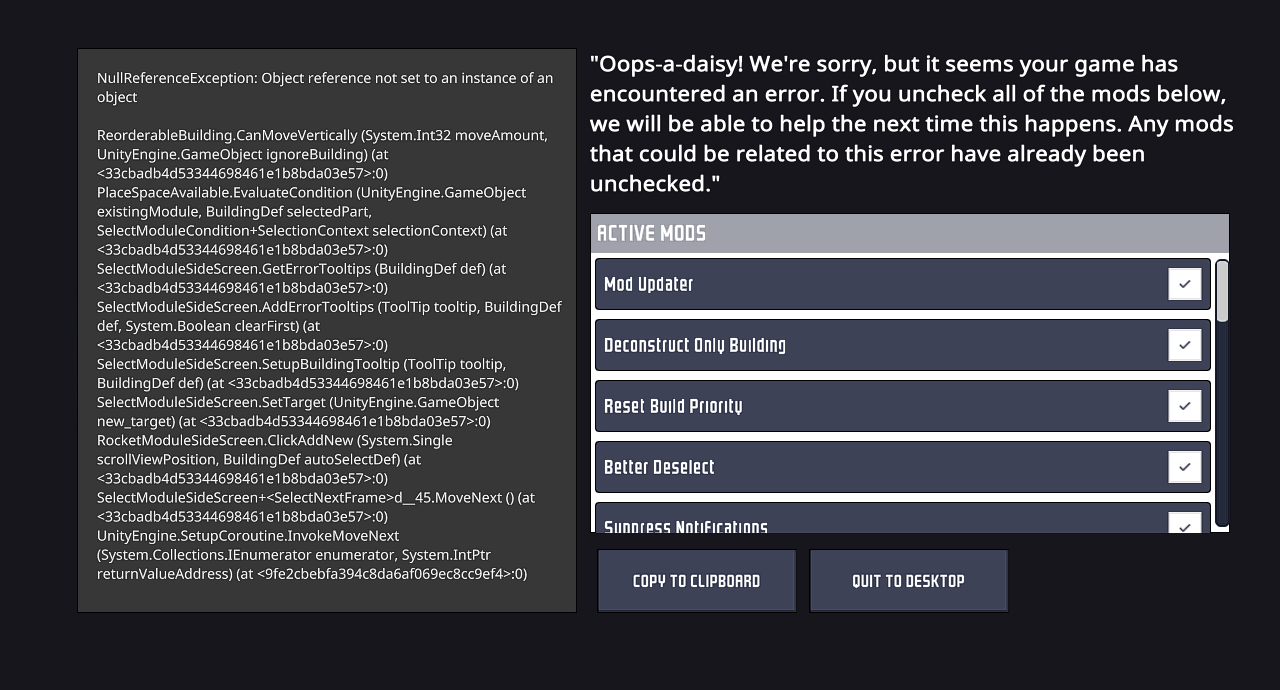Toggle the Reset Build Priority checkbox
1280x690 pixels.
pos(1184,406)
